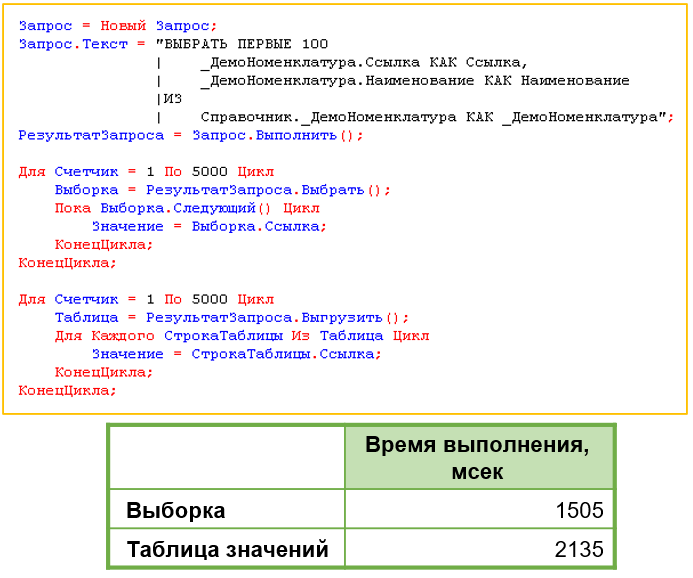Click table header "Время выполнения, мсек"

coord(479,458)
